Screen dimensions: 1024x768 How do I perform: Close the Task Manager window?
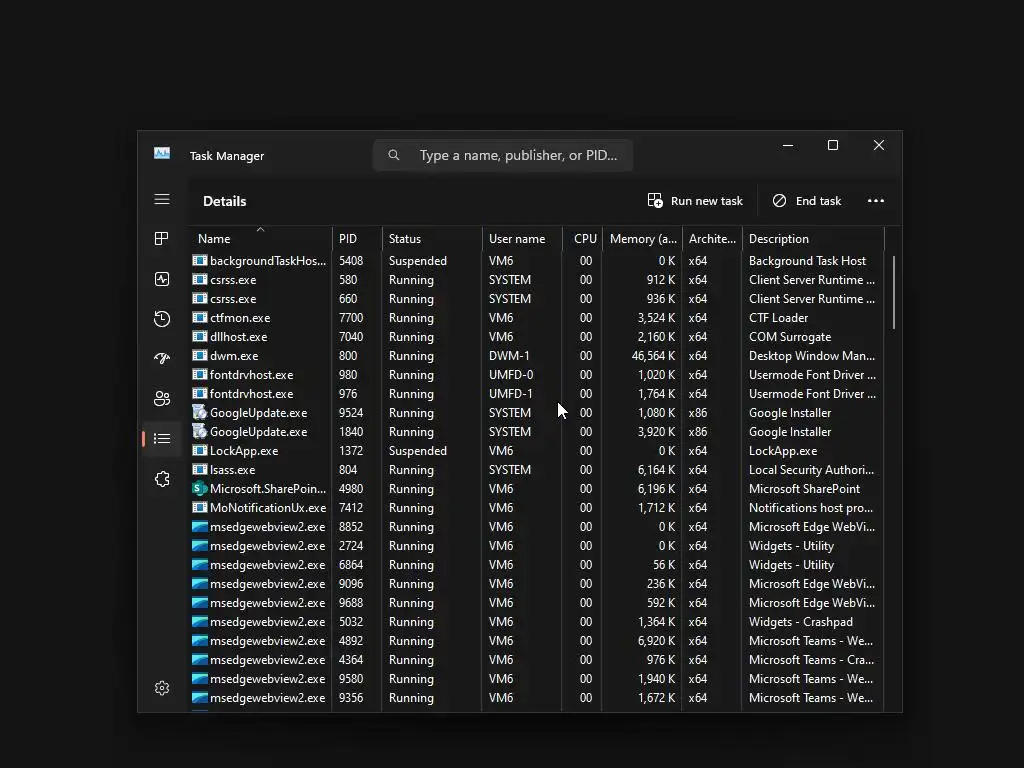(879, 145)
